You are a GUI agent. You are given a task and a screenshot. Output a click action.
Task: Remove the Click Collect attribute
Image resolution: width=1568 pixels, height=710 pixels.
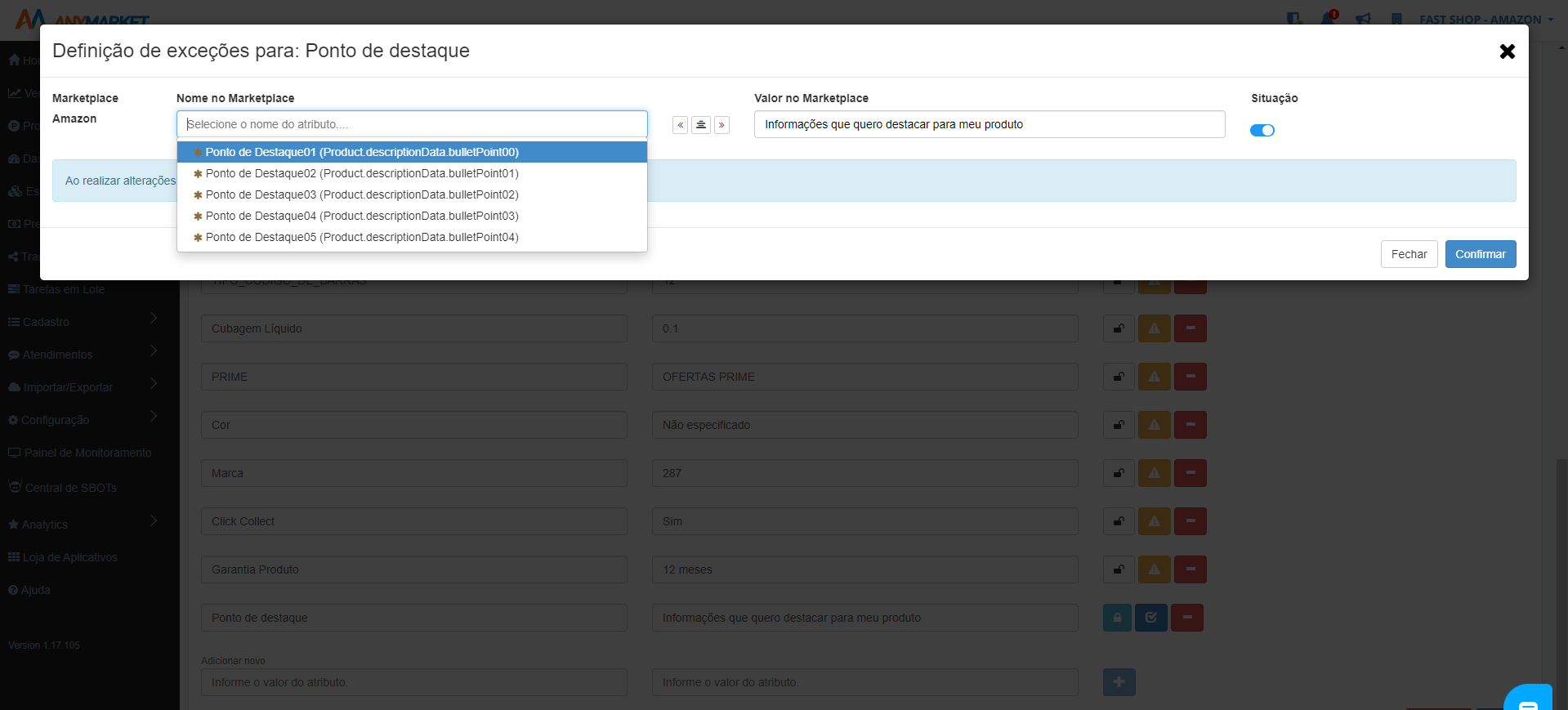coord(1191,521)
